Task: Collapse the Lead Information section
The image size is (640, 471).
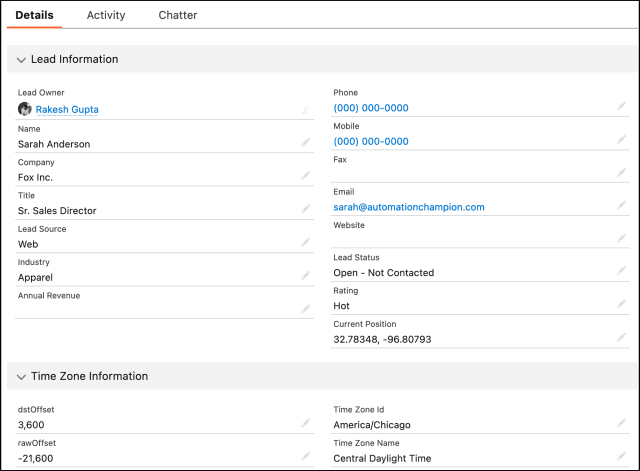Action: pyautogui.click(x=21, y=60)
